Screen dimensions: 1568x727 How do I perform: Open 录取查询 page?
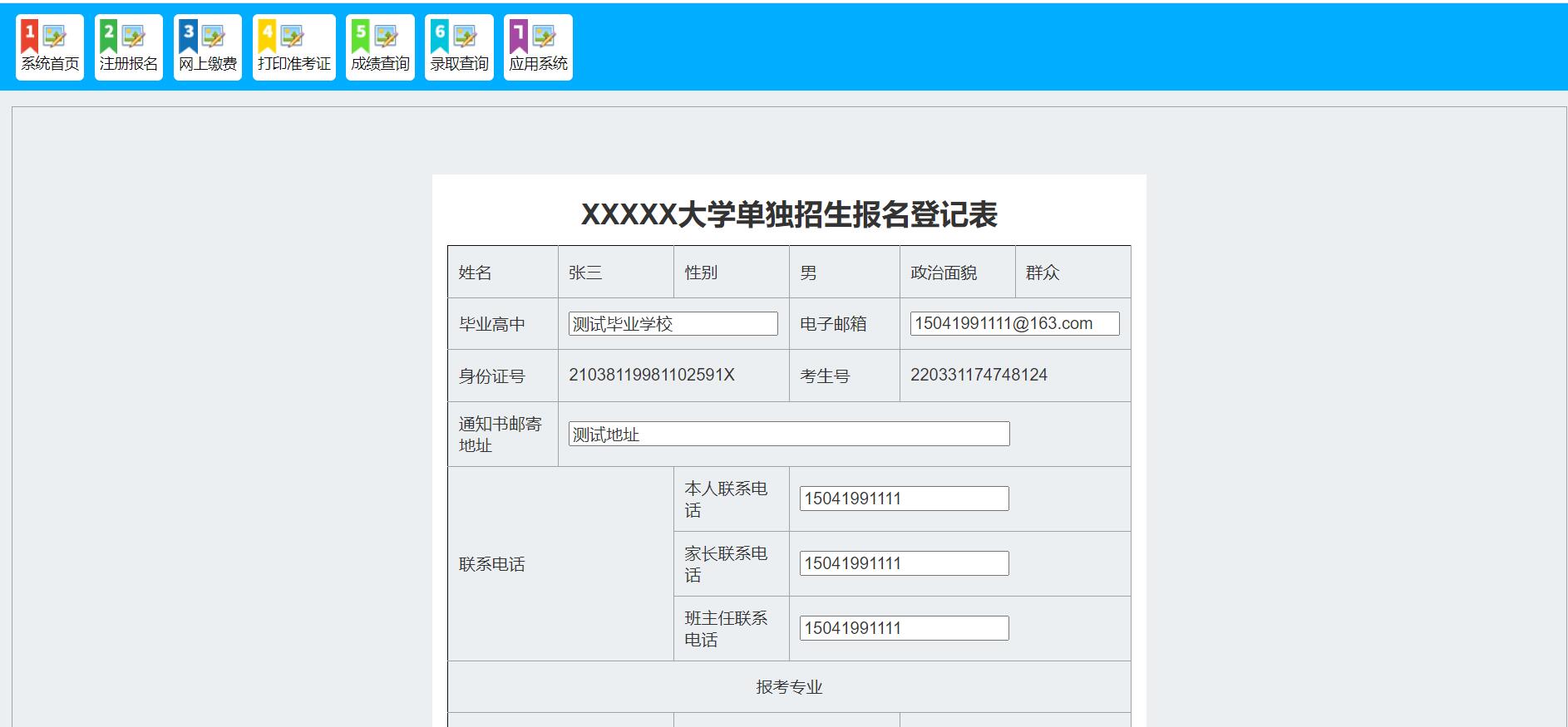(459, 47)
